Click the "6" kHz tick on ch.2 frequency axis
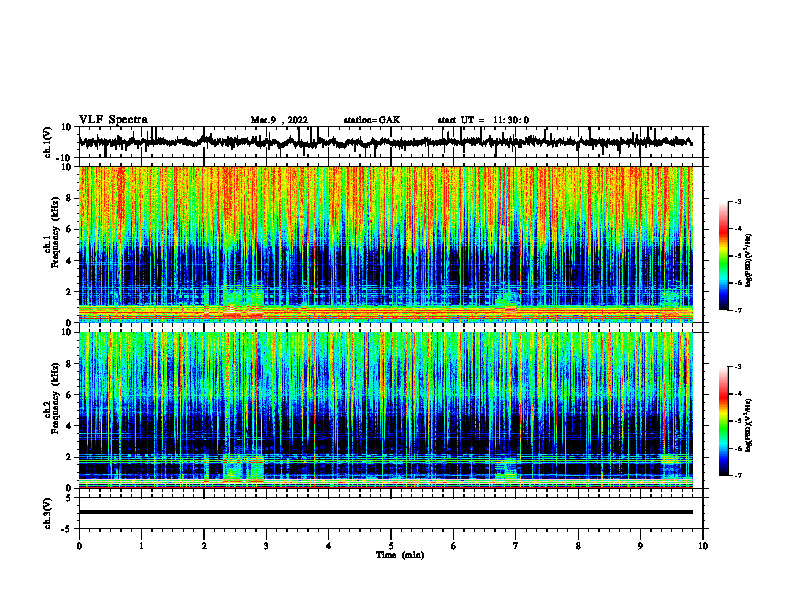 (x=69, y=395)
